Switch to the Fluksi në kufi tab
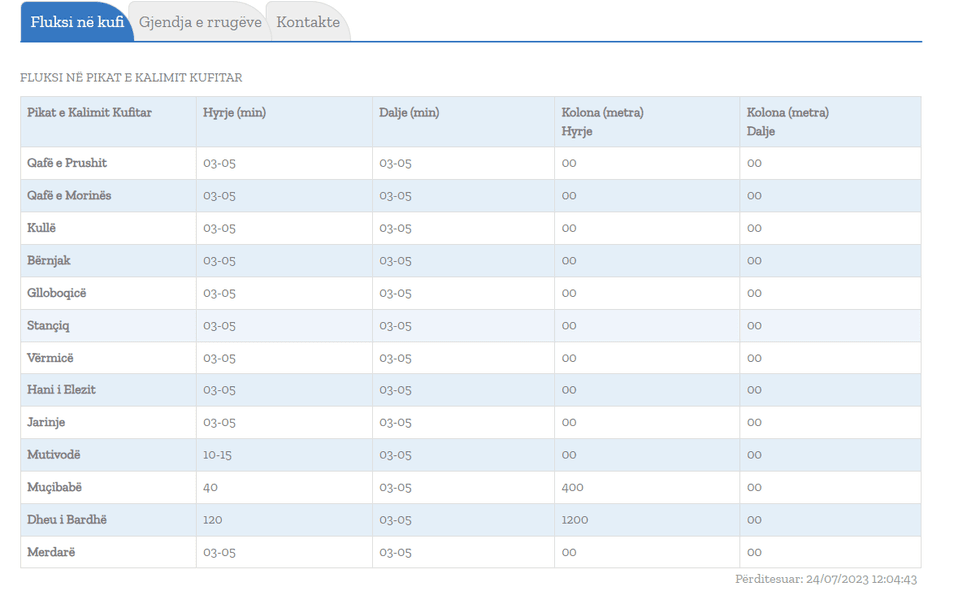Screen dimensions: 980x601 (76, 22)
